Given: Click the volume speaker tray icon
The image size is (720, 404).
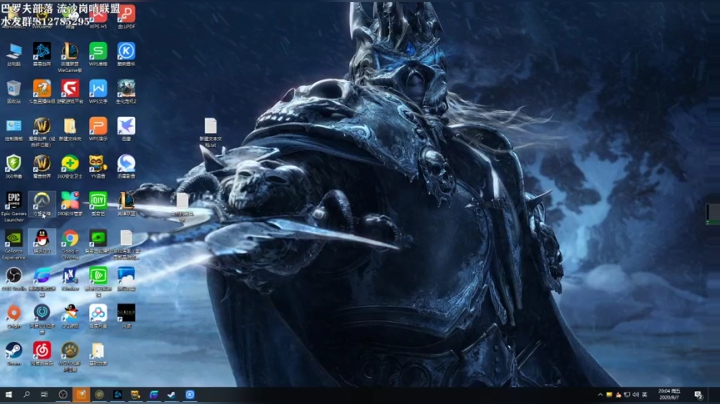Looking at the screenshot, I should pyautogui.click(x=636, y=394).
